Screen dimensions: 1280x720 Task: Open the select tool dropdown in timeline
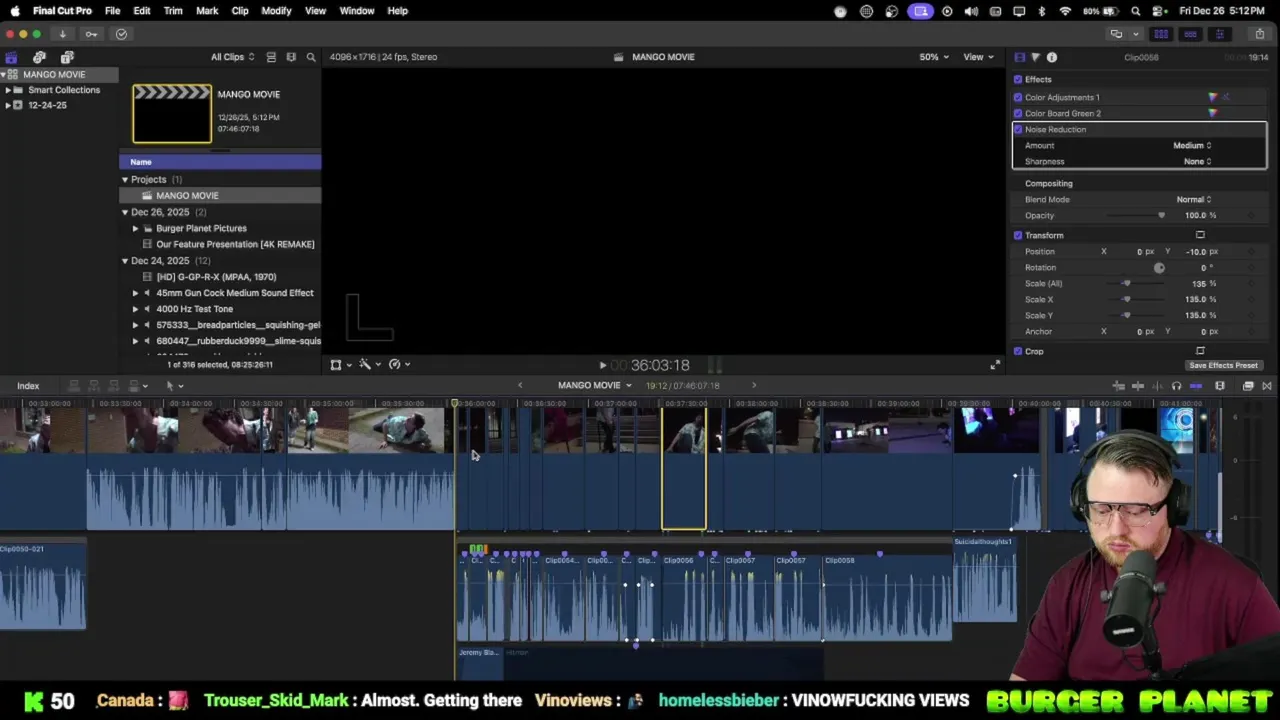click(x=174, y=386)
